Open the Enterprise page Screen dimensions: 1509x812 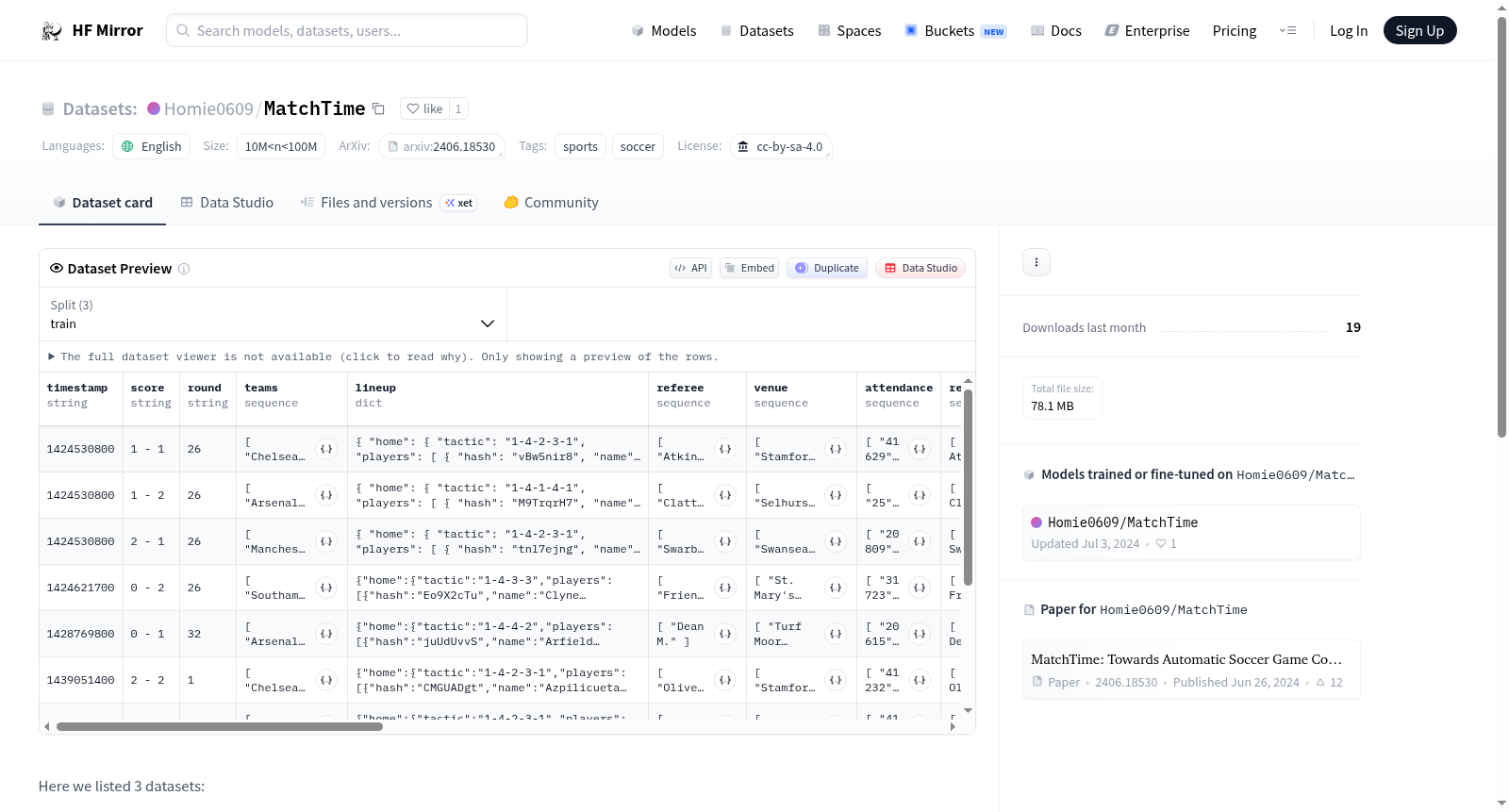[1147, 31]
